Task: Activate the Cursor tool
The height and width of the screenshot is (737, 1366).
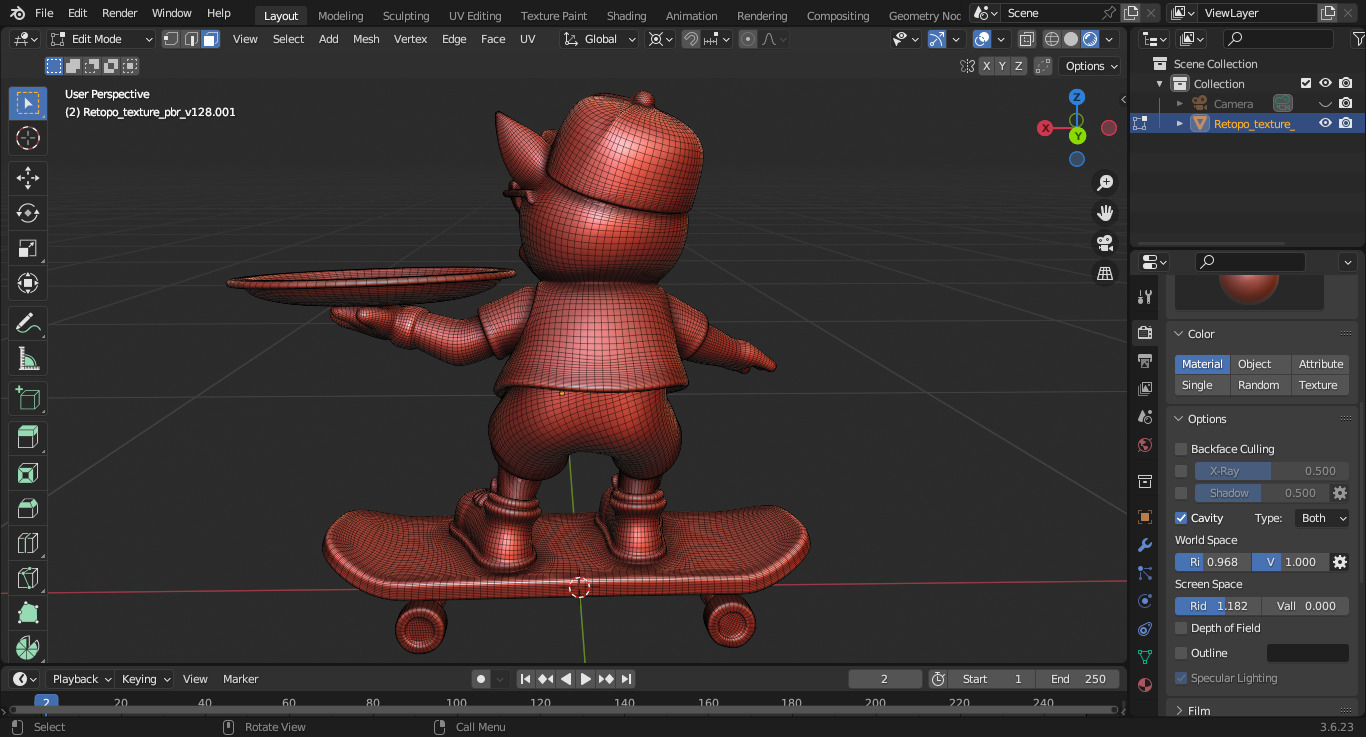Action: click(x=28, y=139)
